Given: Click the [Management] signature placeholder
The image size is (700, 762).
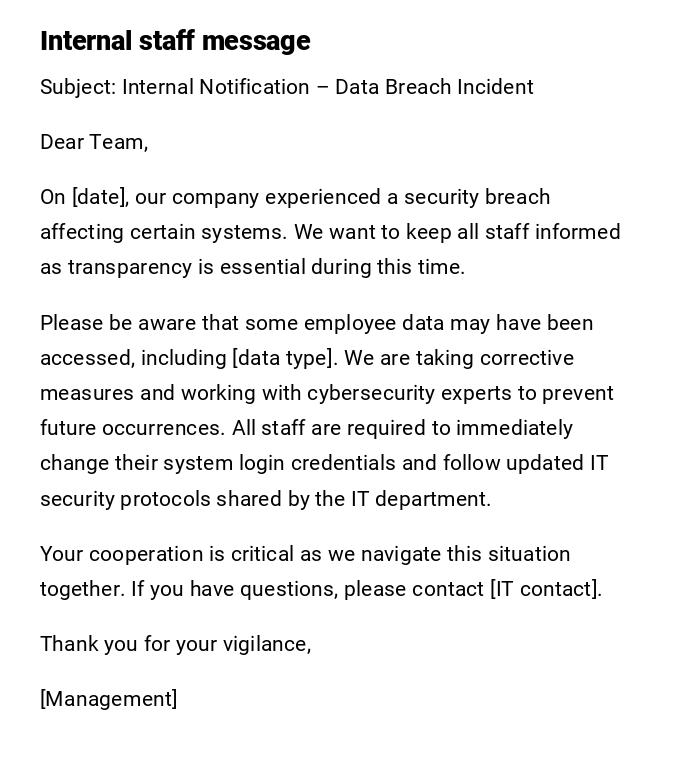Looking at the screenshot, I should (109, 699).
